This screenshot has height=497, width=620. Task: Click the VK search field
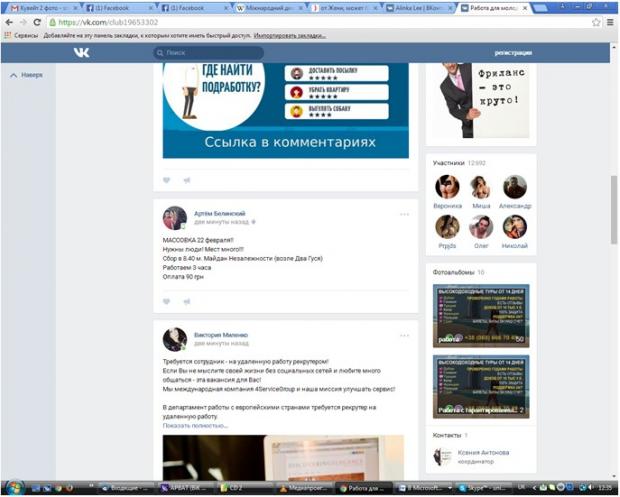(x=222, y=53)
